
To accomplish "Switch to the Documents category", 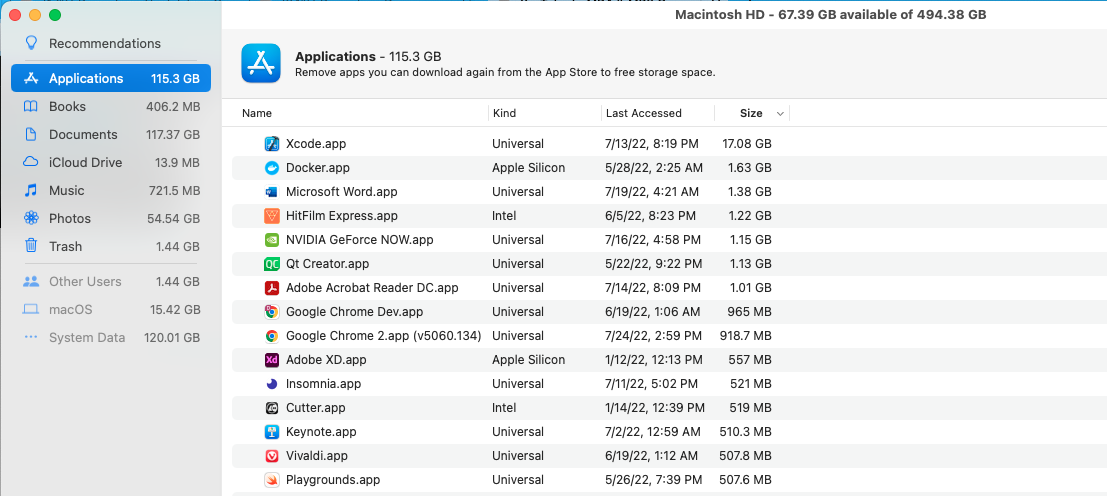I will tap(83, 134).
